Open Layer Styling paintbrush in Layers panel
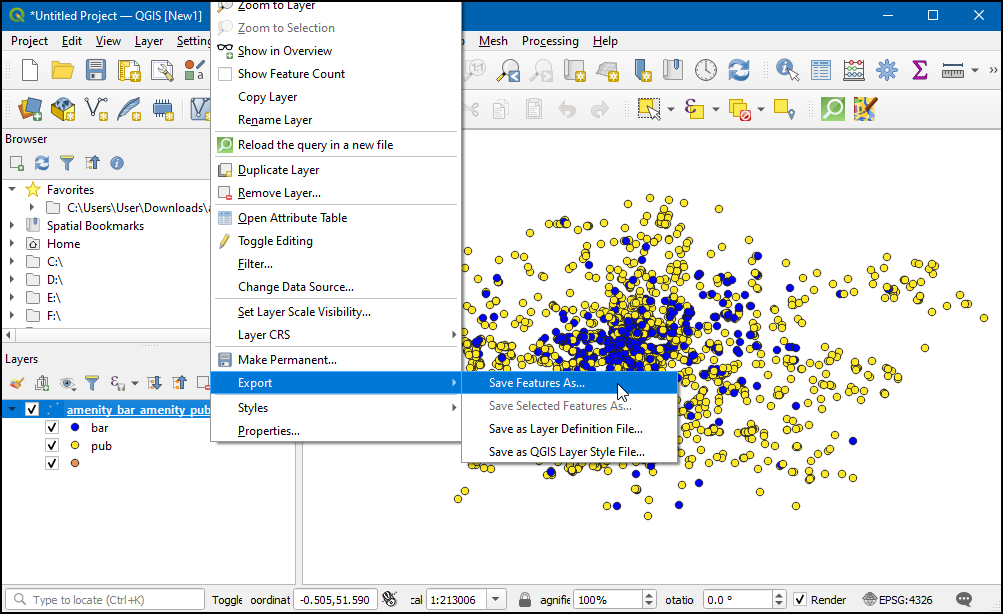This screenshot has width=1003, height=614. (17, 383)
